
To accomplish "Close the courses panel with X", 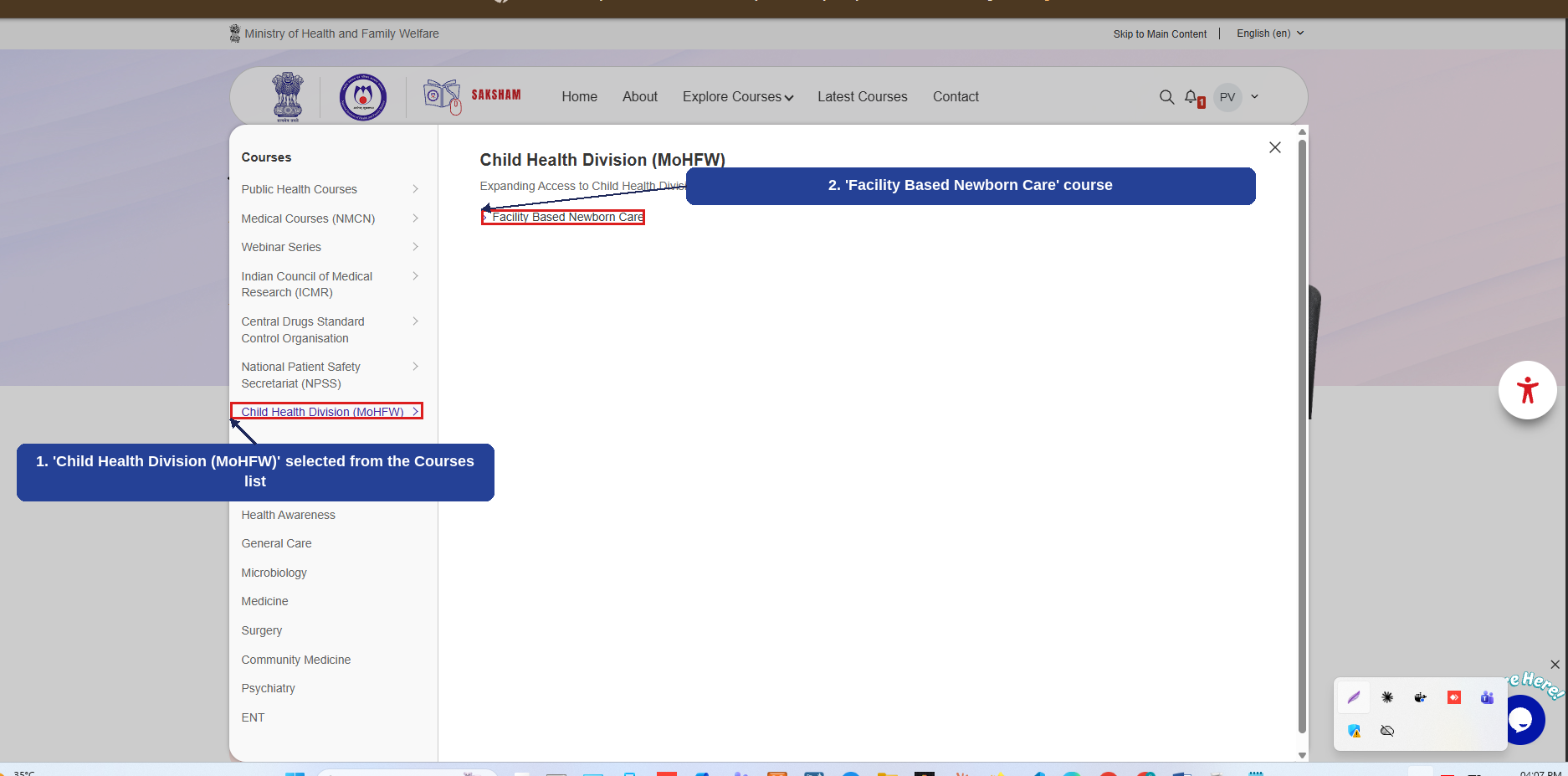I will pos(1275,147).
